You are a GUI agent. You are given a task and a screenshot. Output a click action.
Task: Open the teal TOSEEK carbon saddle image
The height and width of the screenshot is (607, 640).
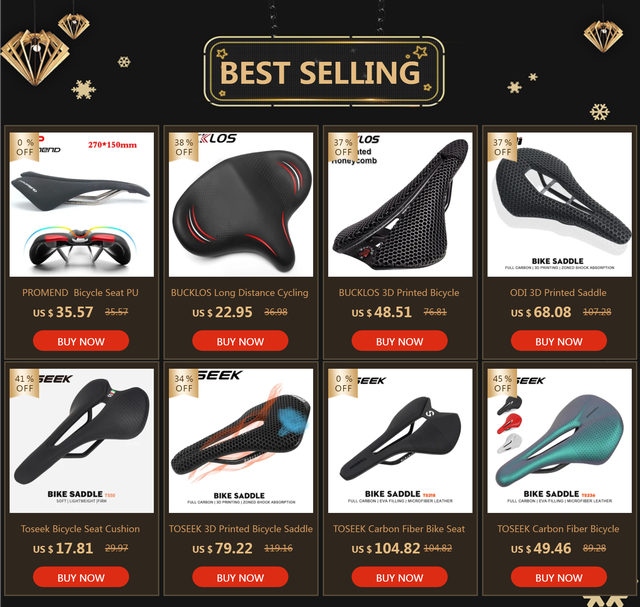tap(560, 441)
